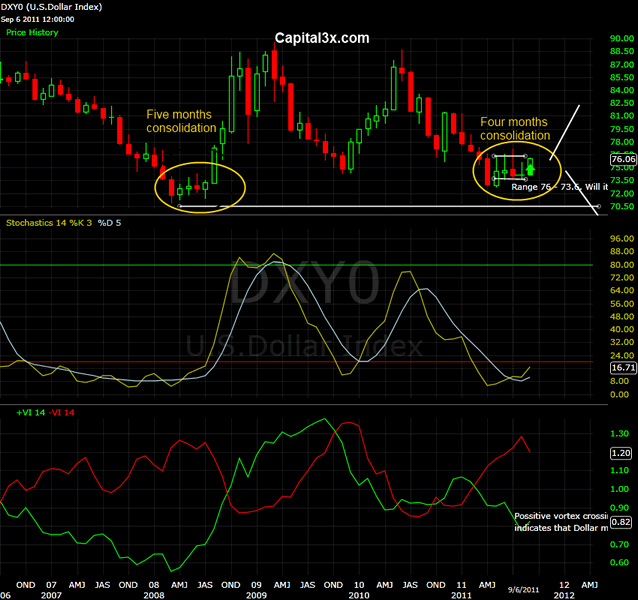Click the green up arrow marker on latest candle
The height and width of the screenshot is (600, 638).
[x=530, y=169]
